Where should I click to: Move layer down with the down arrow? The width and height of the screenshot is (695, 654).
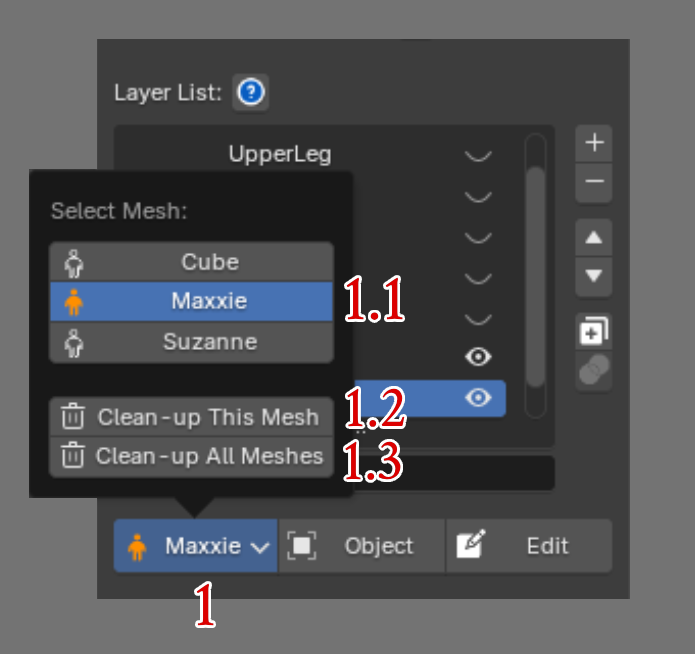(594, 276)
